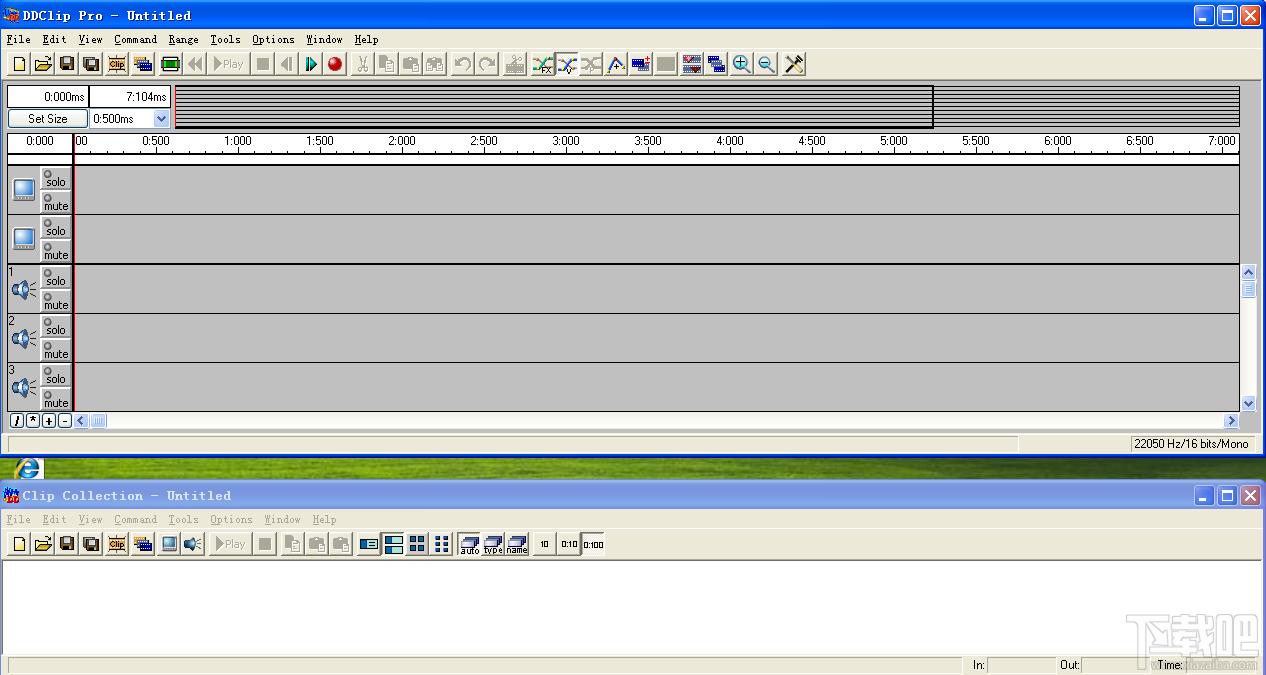This screenshot has width=1266, height=675.
Task: Open a project with DDClip Pro's folder icon
Action: pos(43,64)
